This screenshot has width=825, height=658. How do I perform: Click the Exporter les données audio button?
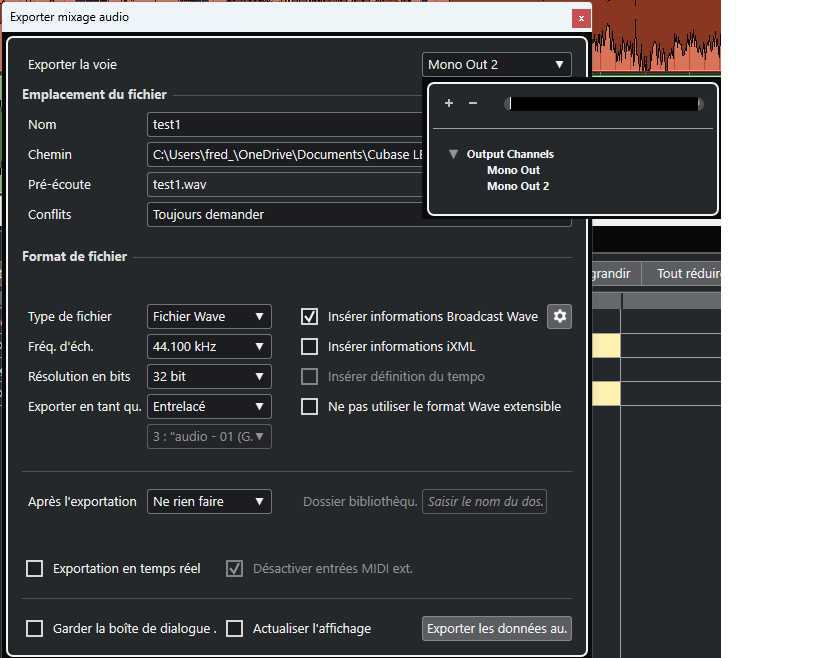[497, 629]
